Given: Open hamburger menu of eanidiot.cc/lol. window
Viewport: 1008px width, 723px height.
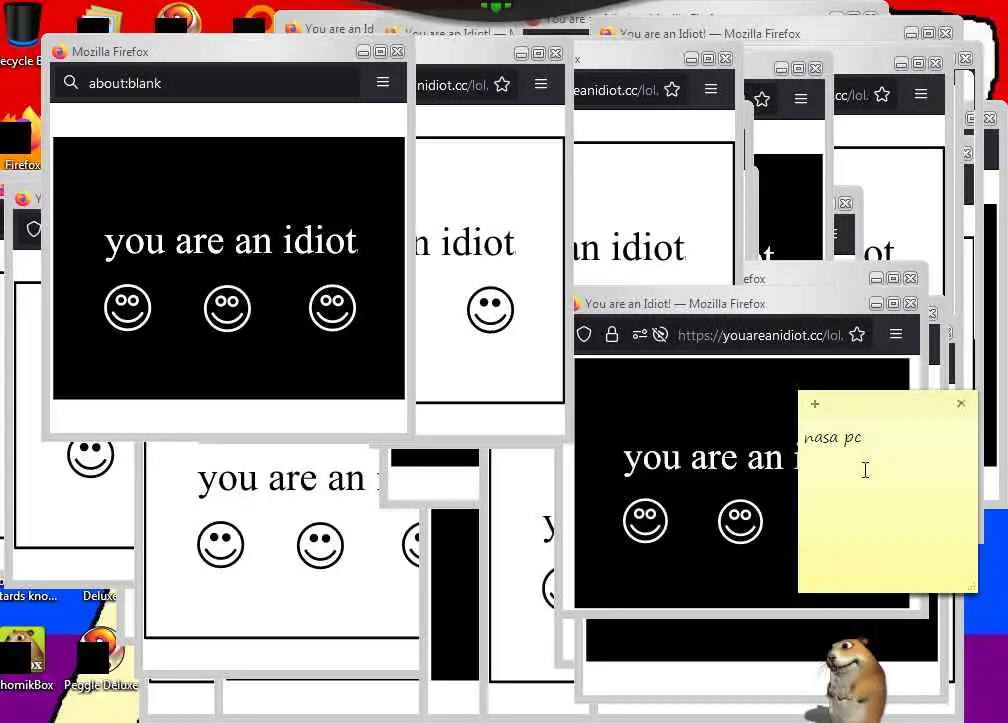Looking at the screenshot, I should click(711, 89).
